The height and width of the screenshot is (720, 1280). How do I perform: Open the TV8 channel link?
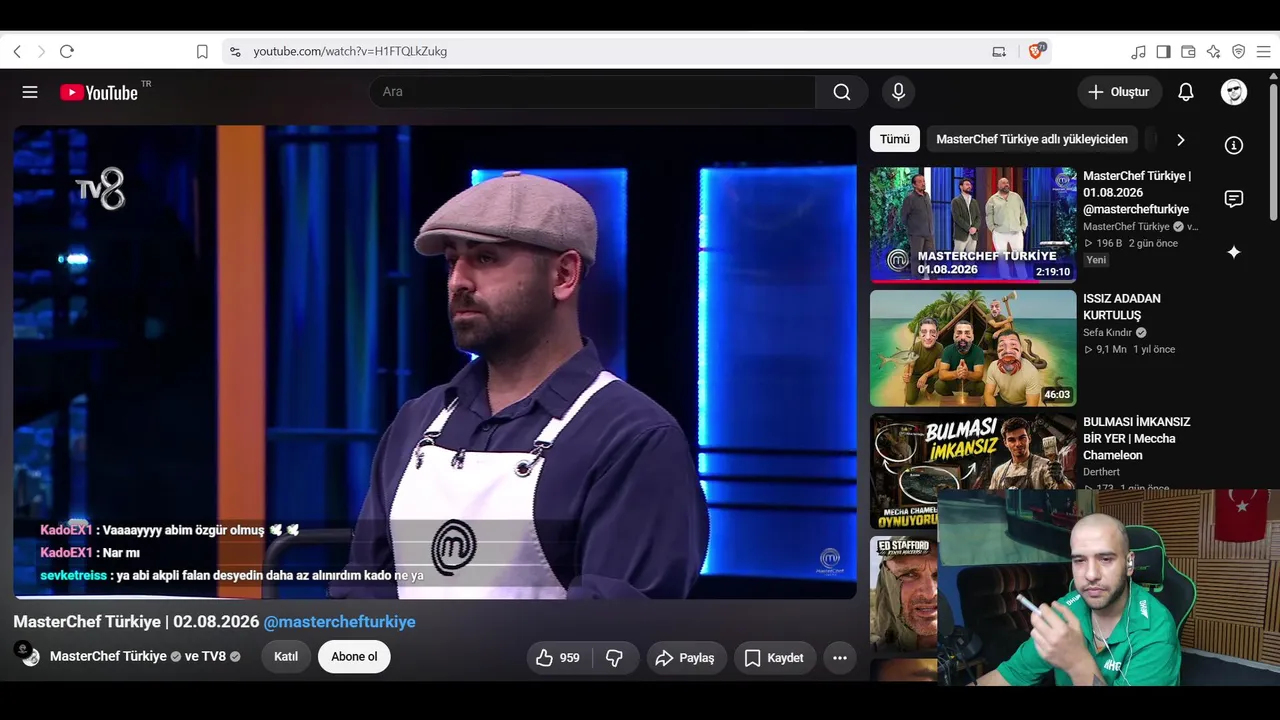(x=214, y=657)
